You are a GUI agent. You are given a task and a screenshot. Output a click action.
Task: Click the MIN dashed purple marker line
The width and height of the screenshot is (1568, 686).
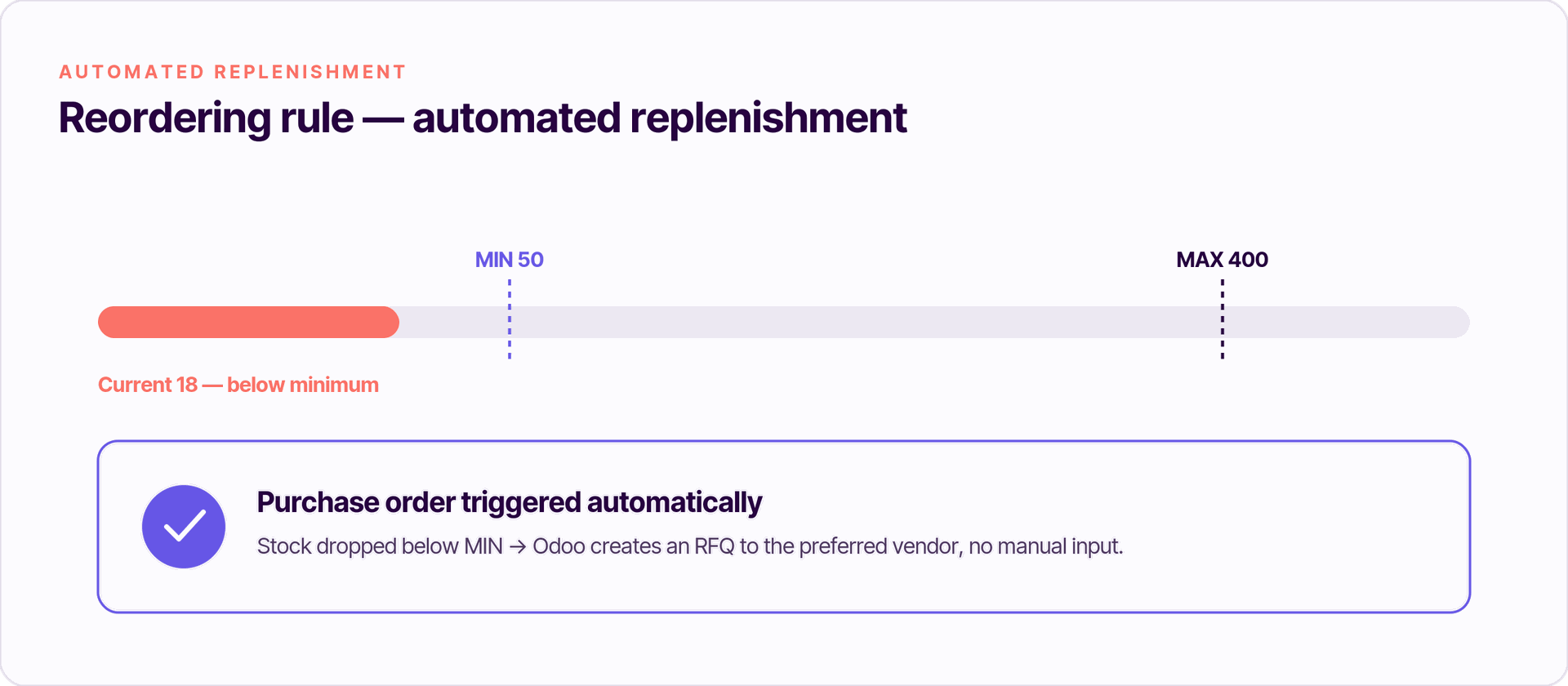click(510, 318)
